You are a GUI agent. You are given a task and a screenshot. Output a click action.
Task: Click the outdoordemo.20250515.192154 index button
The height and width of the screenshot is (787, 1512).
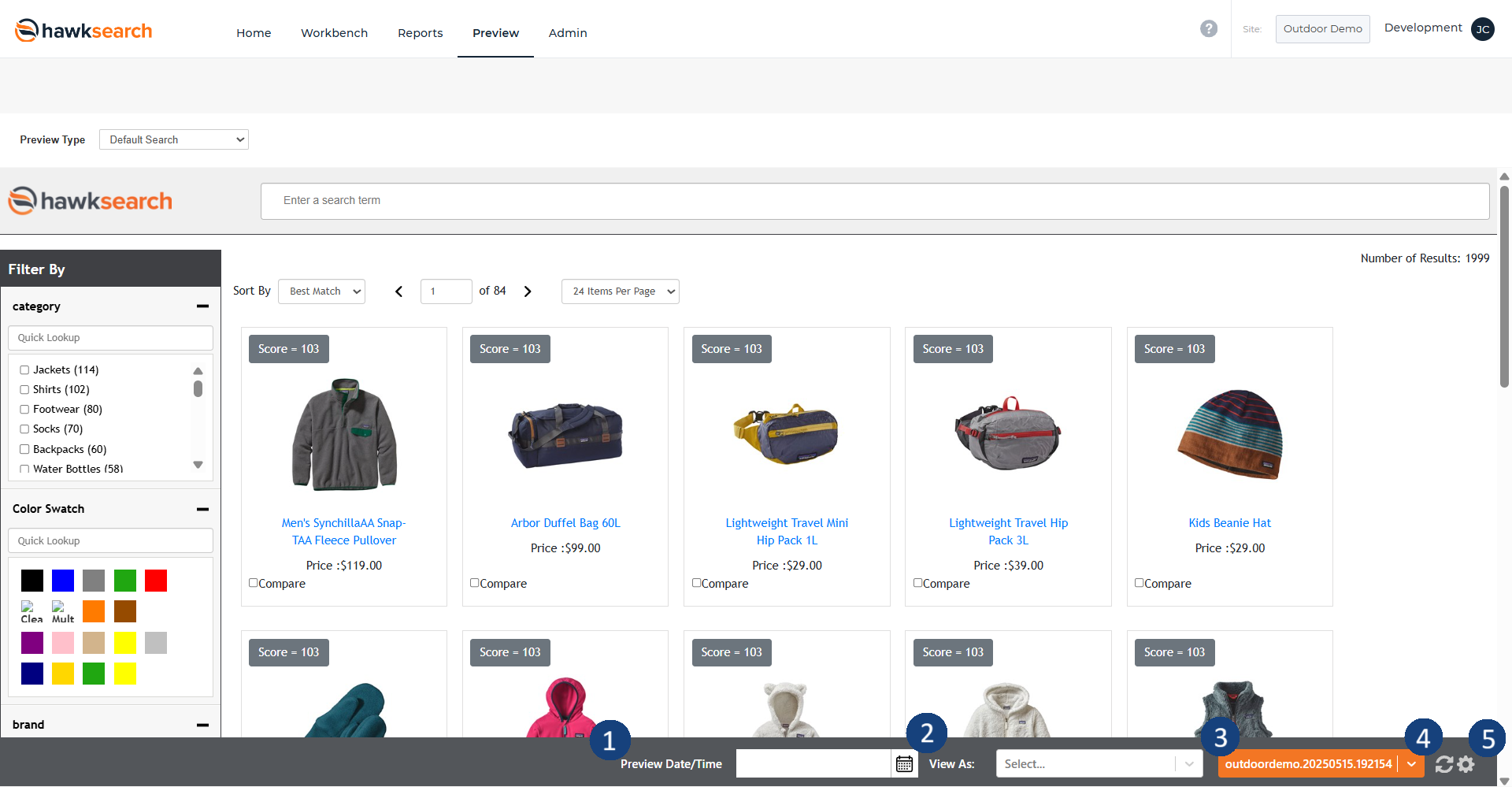tap(1308, 764)
